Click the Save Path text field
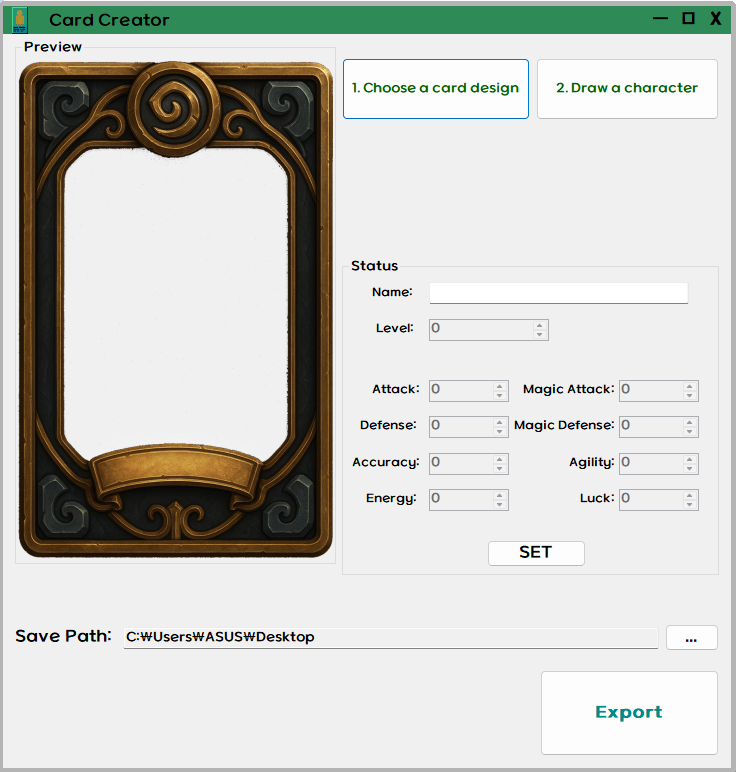 coord(390,638)
